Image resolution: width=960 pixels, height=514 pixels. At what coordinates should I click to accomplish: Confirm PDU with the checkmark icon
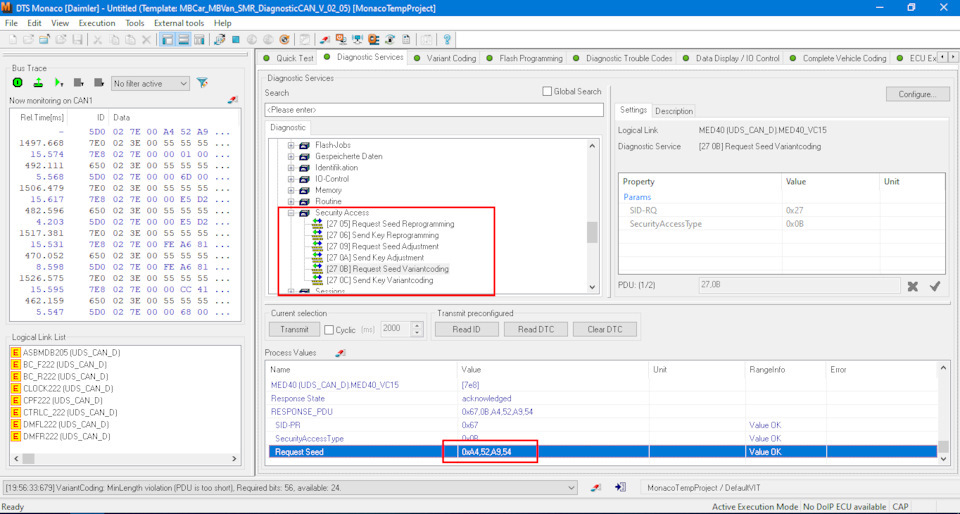(x=935, y=286)
